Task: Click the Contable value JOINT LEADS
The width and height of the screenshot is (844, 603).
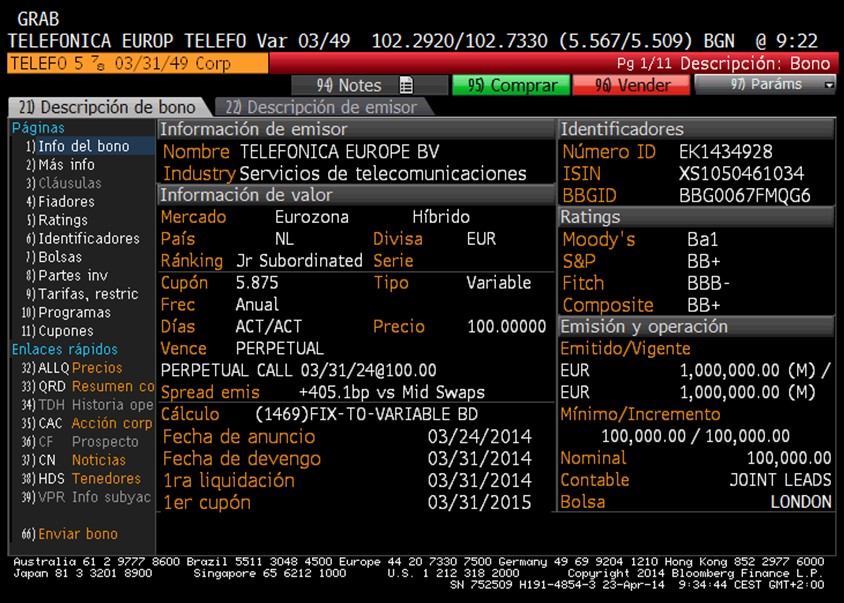Action: tap(780, 480)
